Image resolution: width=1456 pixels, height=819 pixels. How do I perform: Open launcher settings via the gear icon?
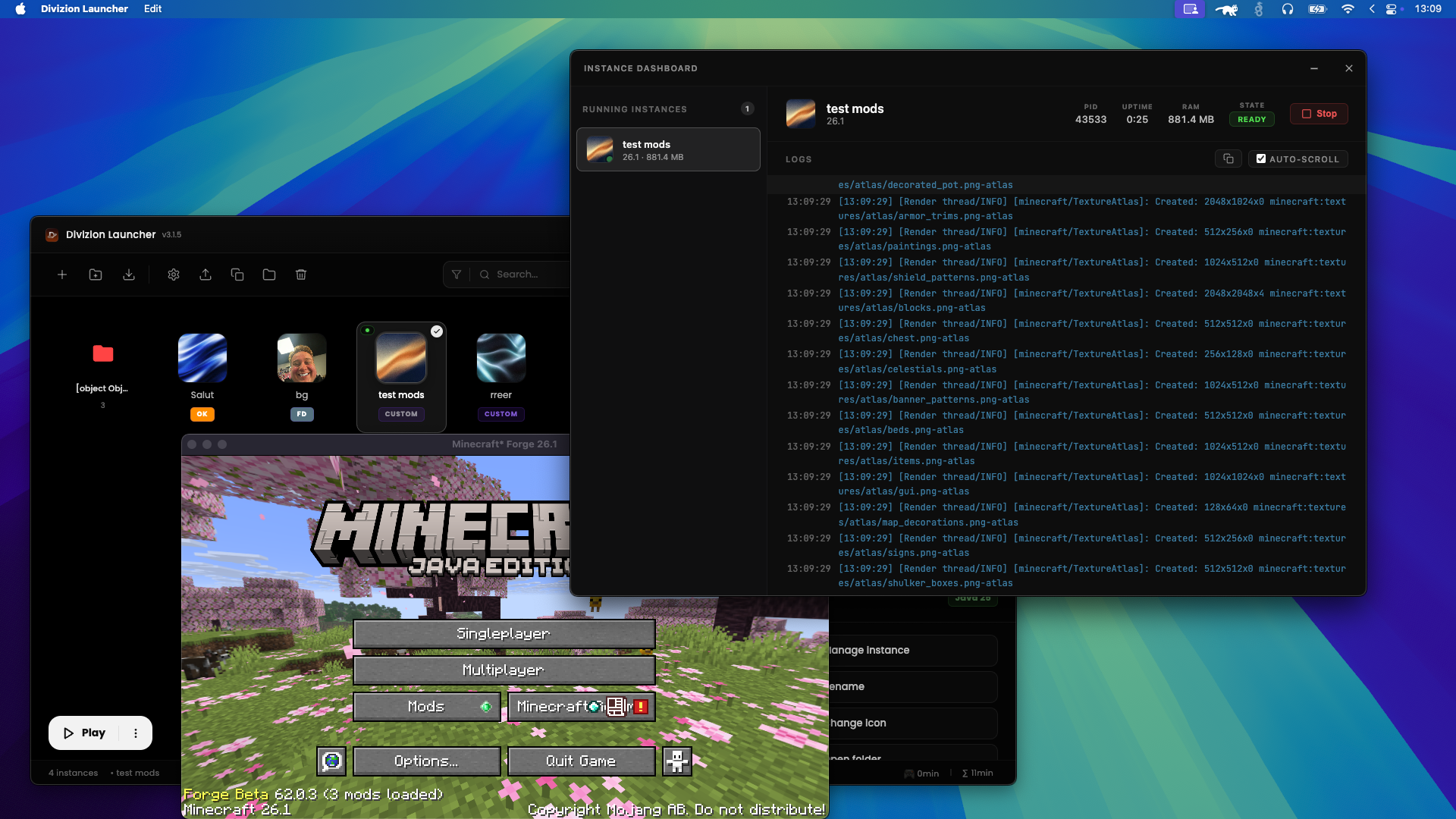[174, 275]
